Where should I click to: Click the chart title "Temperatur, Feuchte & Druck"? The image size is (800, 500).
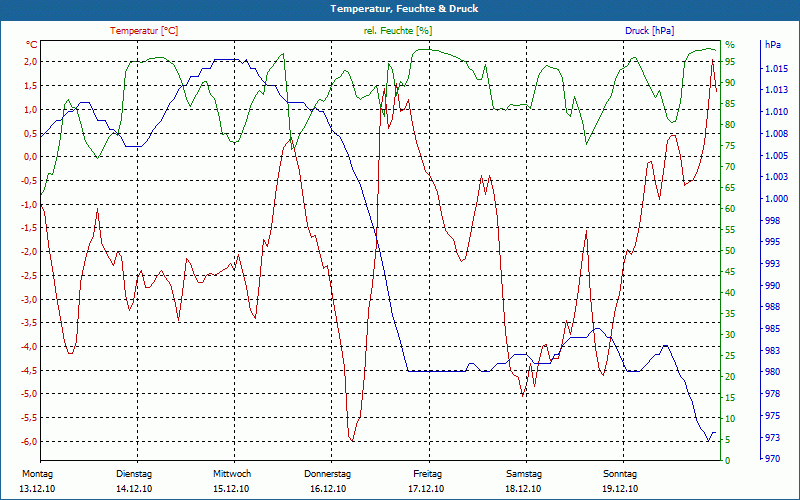[404, 9]
